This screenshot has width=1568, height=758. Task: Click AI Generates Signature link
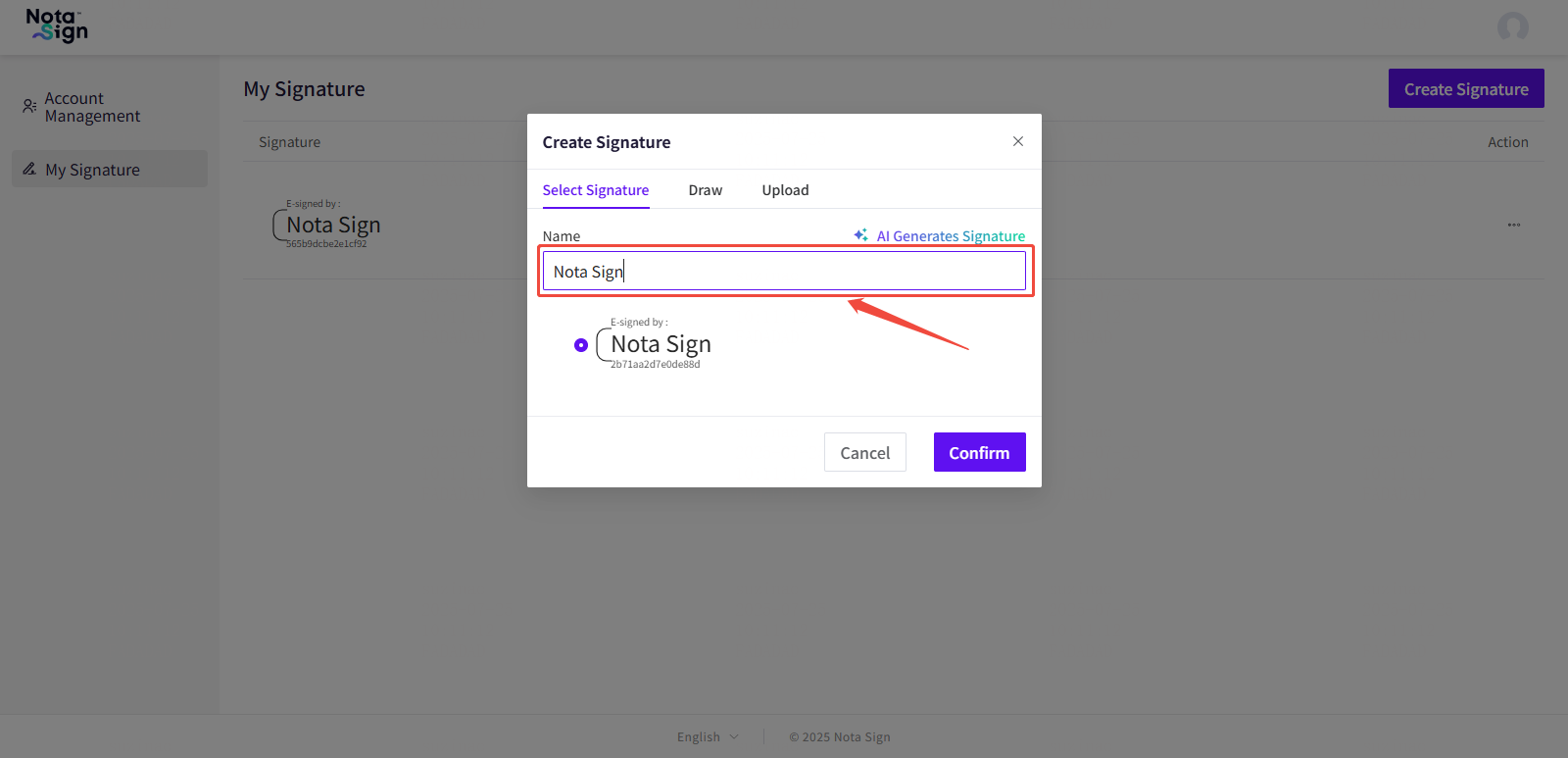950,236
